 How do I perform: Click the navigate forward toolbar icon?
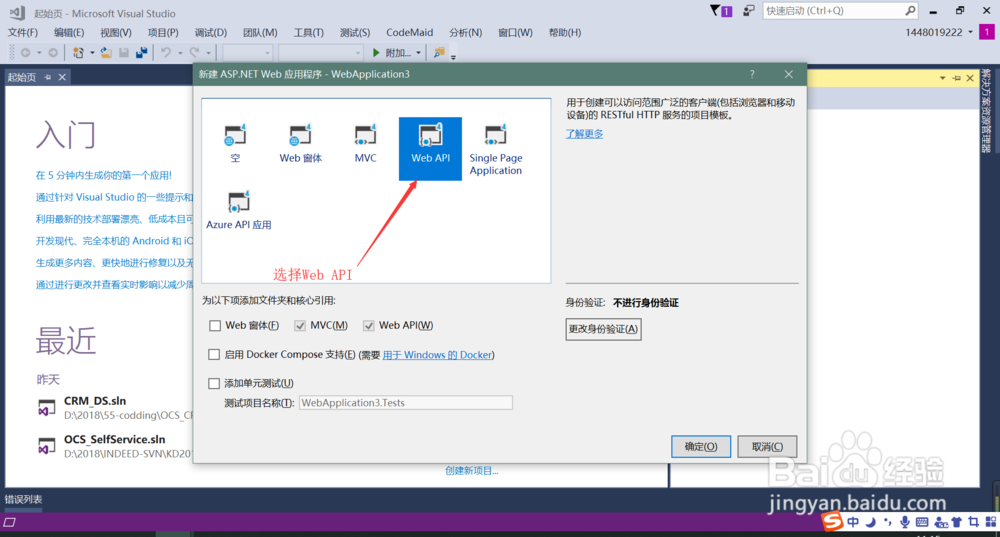click(x=53, y=53)
